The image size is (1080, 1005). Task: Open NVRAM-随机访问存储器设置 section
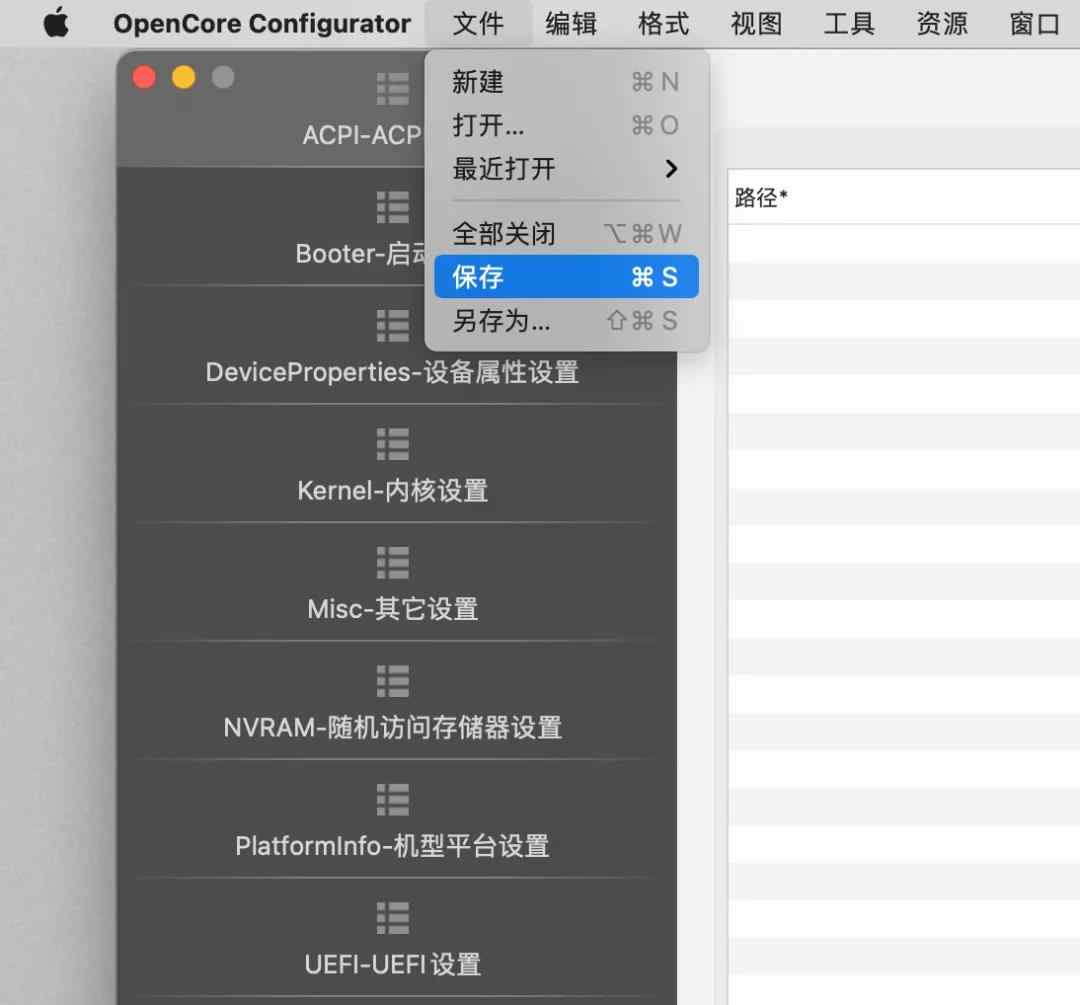[393, 728]
